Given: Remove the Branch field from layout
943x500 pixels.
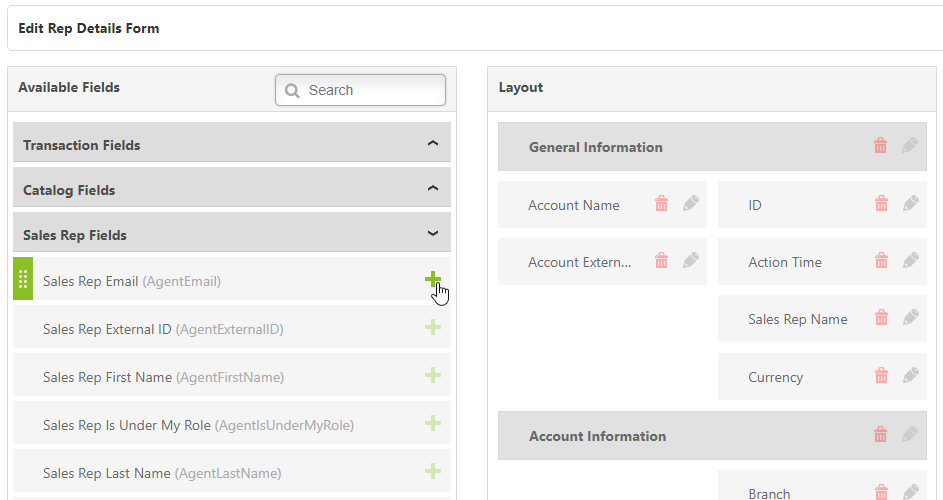Looking at the screenshot, I should [x=882, y=492].
